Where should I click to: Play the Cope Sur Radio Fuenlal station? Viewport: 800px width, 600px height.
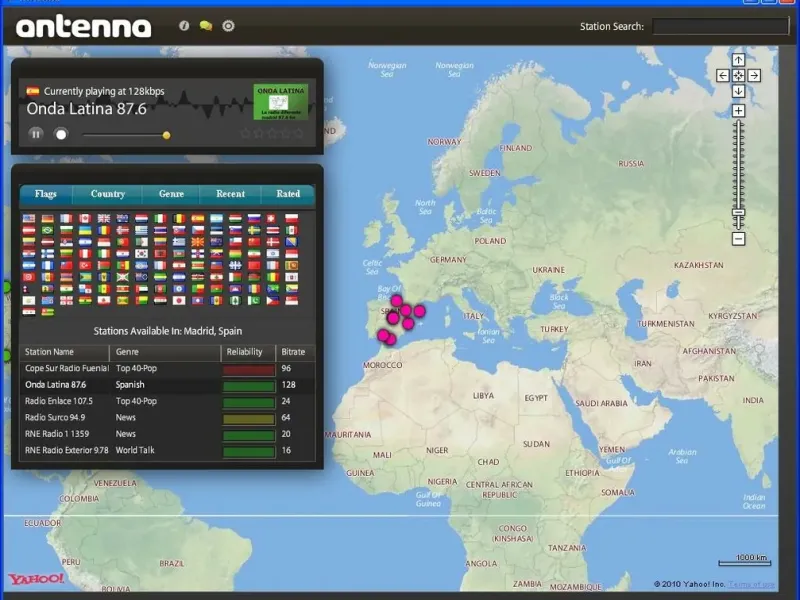tap(167, 368)
